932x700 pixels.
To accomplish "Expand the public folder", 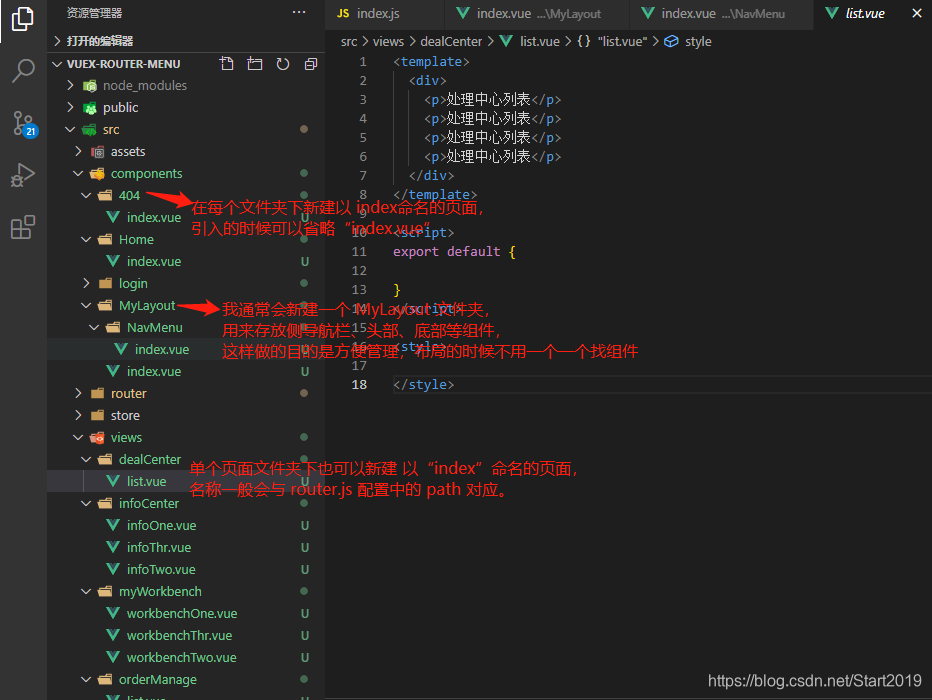I will (186, 108).
